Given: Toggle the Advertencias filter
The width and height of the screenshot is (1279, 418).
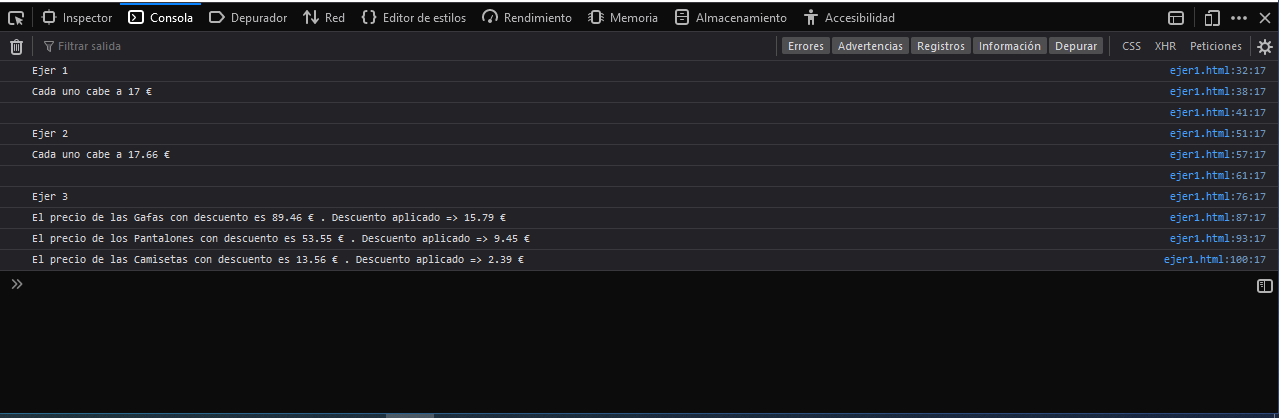Looking at the screenshot, I should point(870,46).
